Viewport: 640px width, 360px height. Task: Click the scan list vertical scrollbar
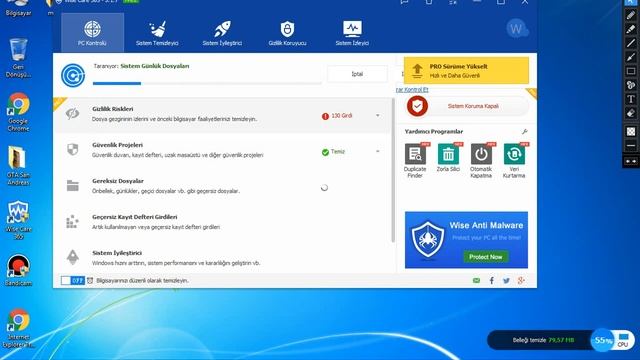point(393,170)
